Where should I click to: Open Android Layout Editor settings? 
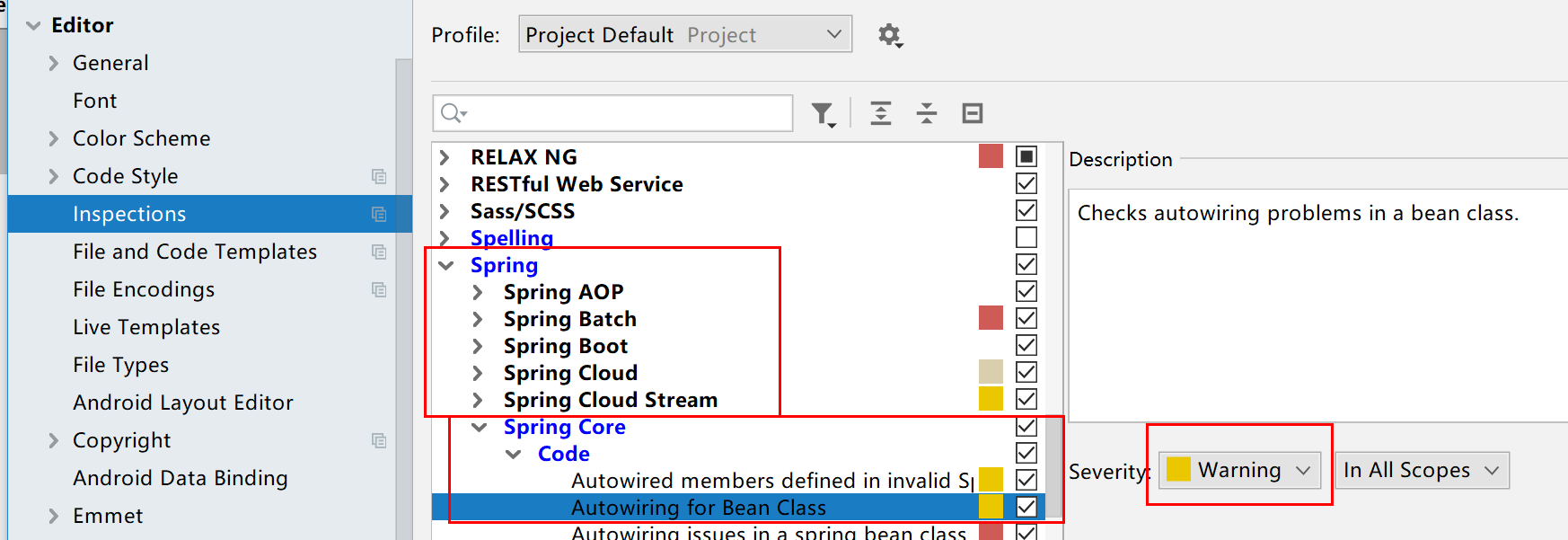183,403
